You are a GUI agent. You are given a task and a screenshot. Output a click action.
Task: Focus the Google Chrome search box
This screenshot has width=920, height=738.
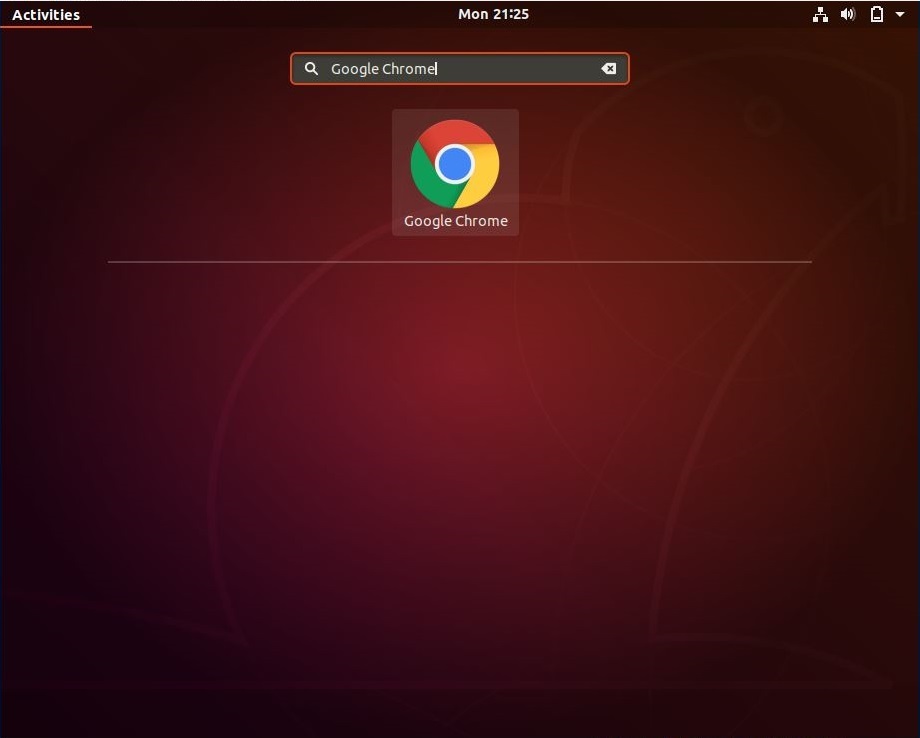point(459,69)
